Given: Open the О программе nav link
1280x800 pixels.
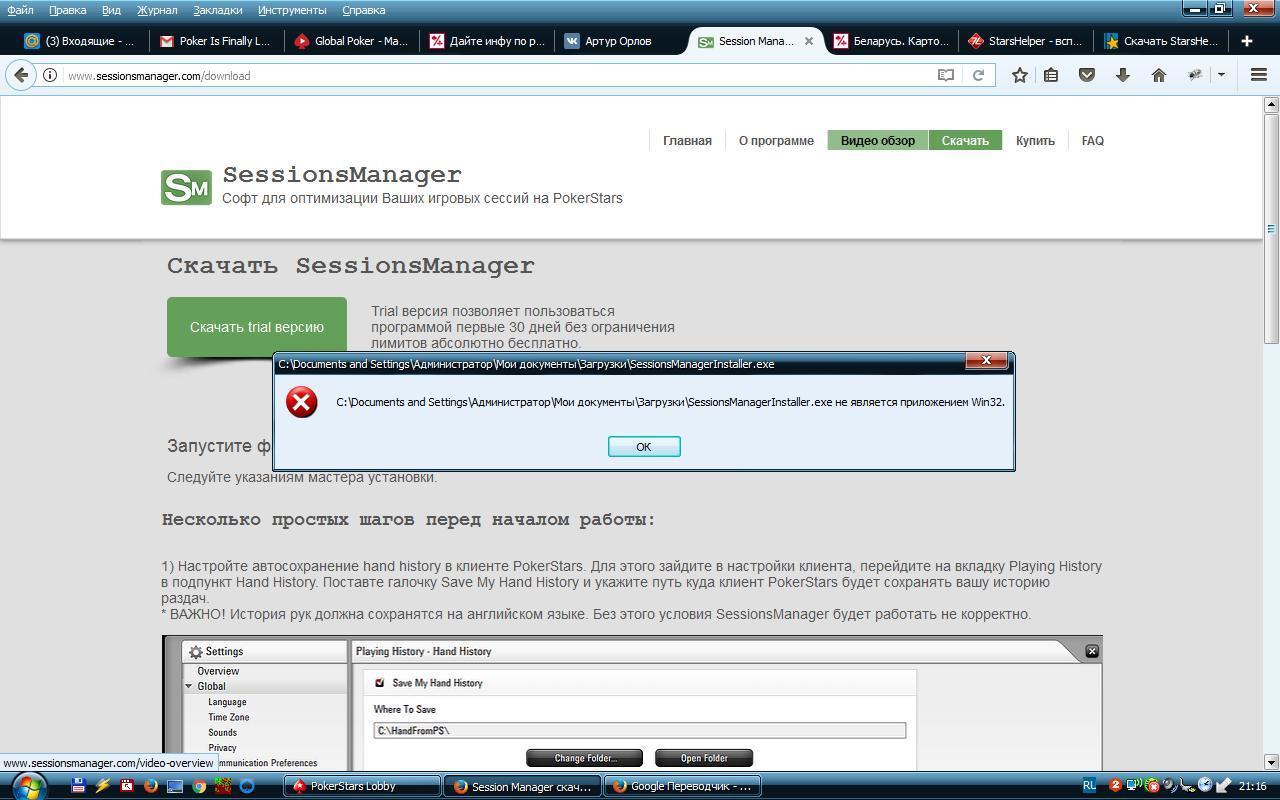Looking at the screenshot, I should pyautogui.click(x=776, y=141).
